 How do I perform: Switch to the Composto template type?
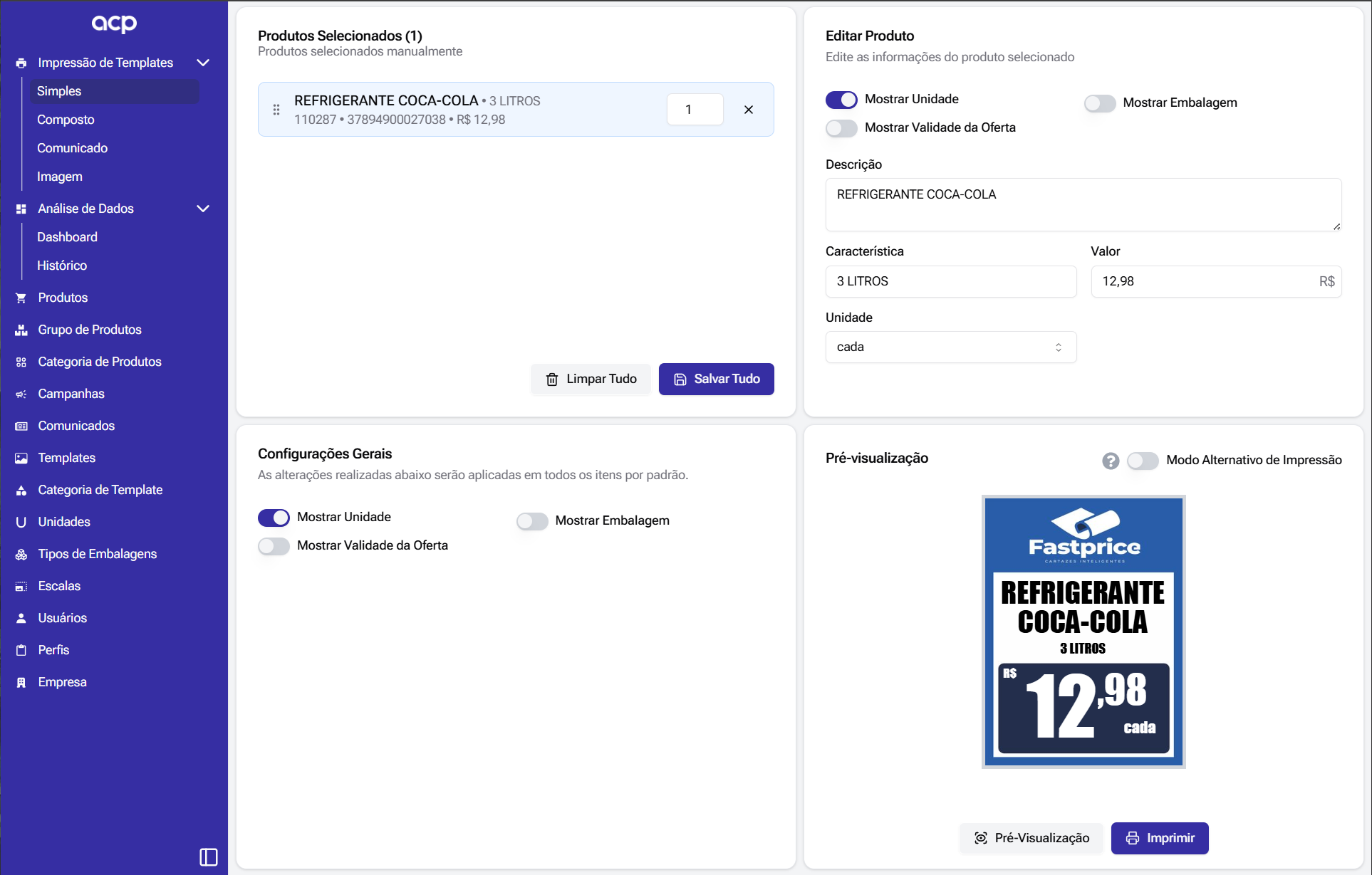point(66,119)
